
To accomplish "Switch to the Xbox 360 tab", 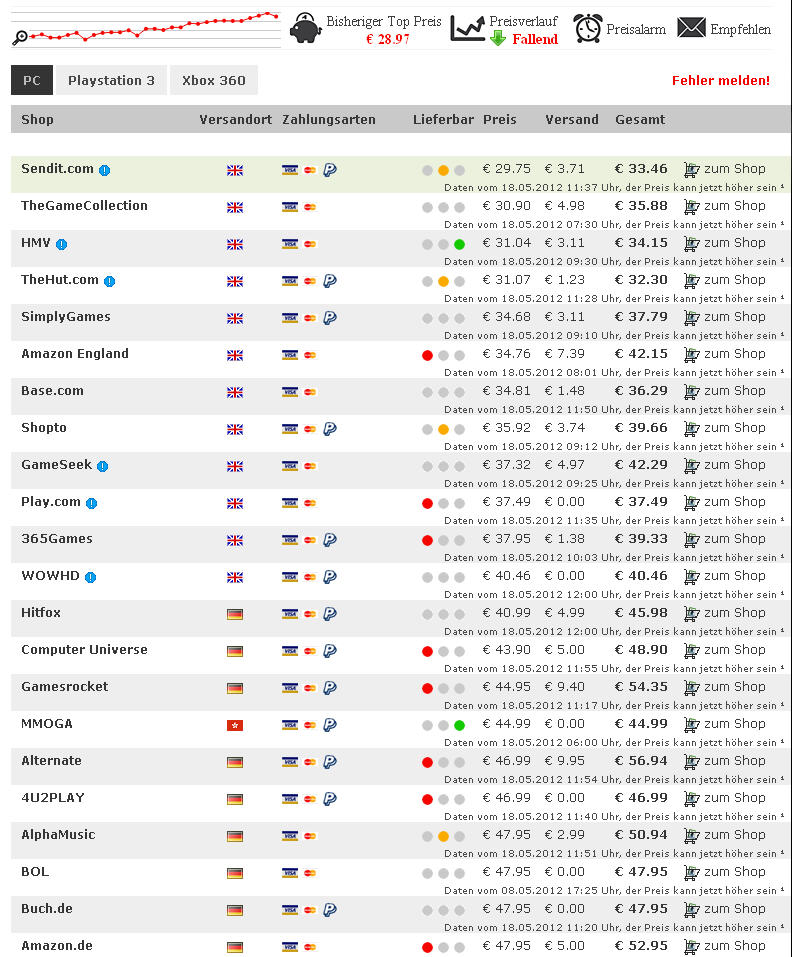I will click(x=214, y=80).
